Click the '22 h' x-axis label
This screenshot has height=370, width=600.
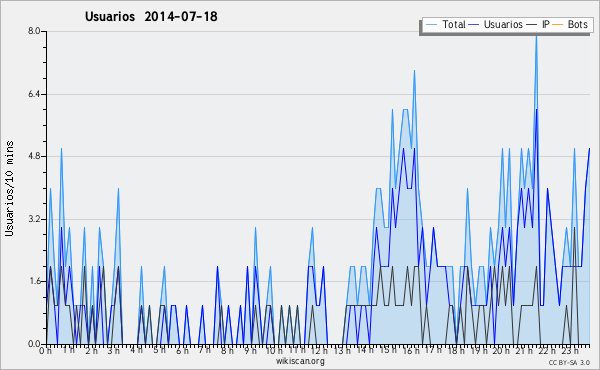(547, 350)
